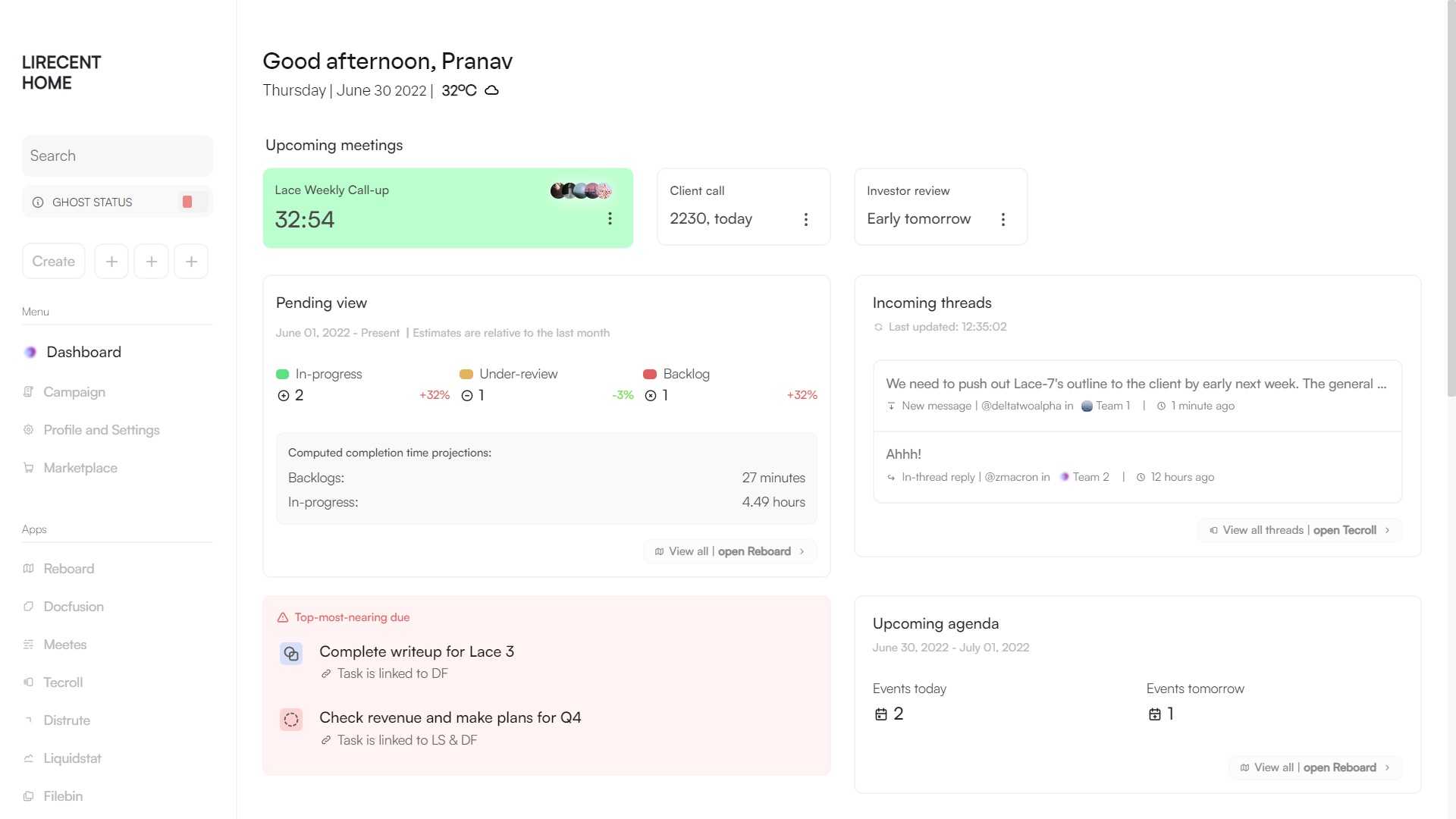Screen dimensions: 1456x819
Task: Open the Tecroll app in sidebar
Action: (x=63, y=682)
